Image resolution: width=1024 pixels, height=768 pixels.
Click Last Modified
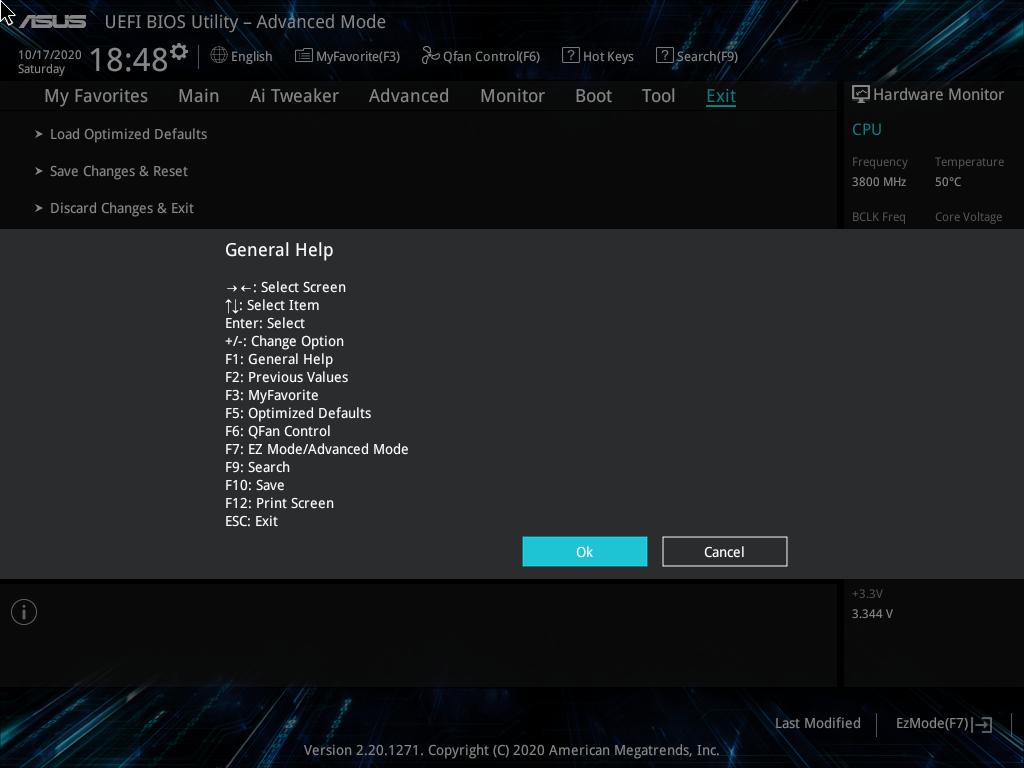pos(818,724)
